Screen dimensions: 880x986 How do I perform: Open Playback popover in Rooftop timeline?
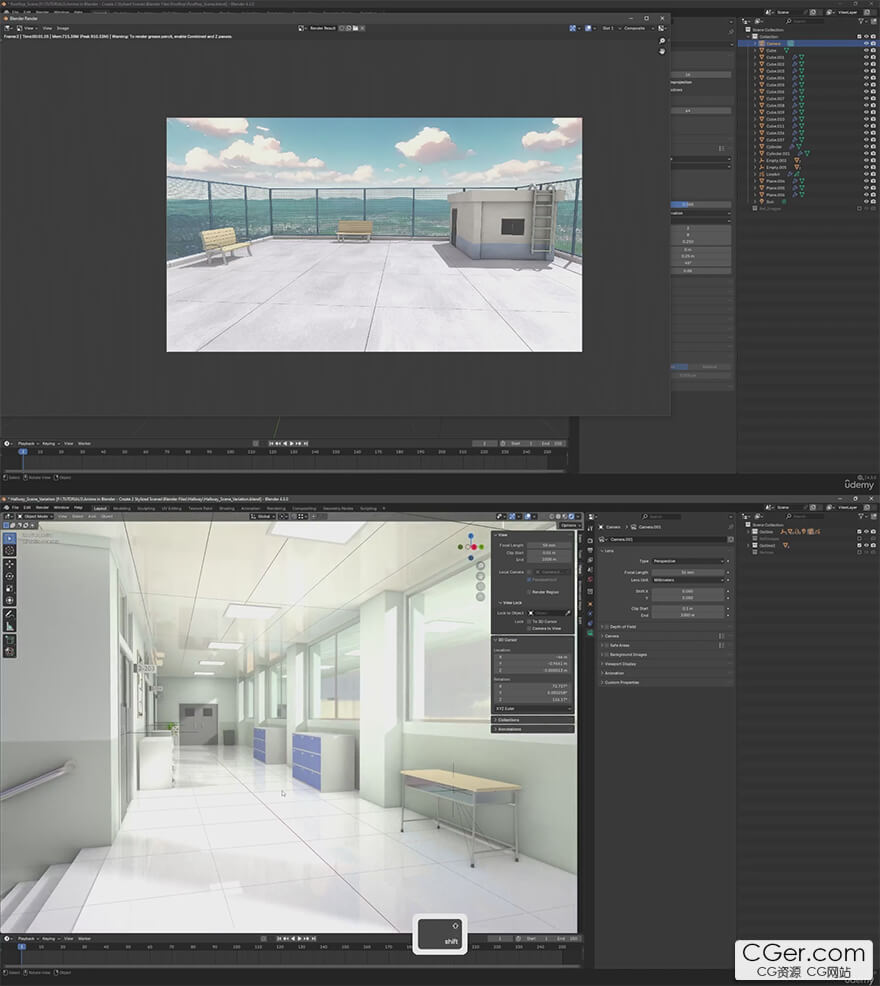28,443
